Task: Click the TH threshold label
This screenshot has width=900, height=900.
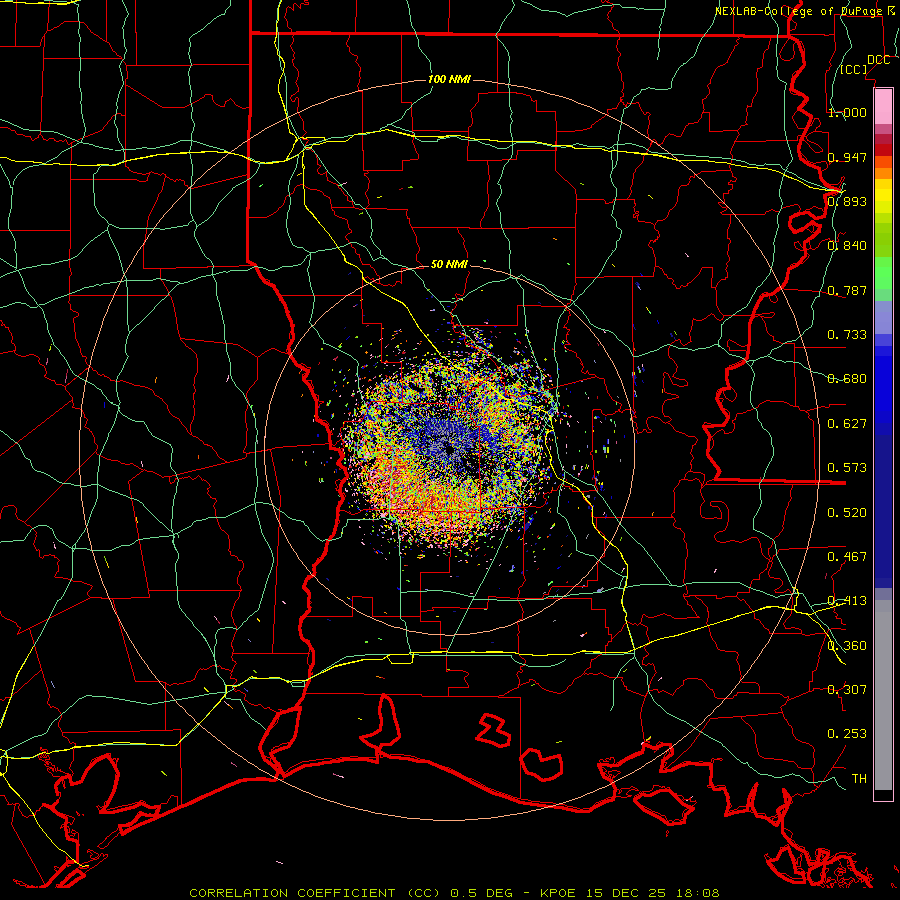Action: click(859, 779)
